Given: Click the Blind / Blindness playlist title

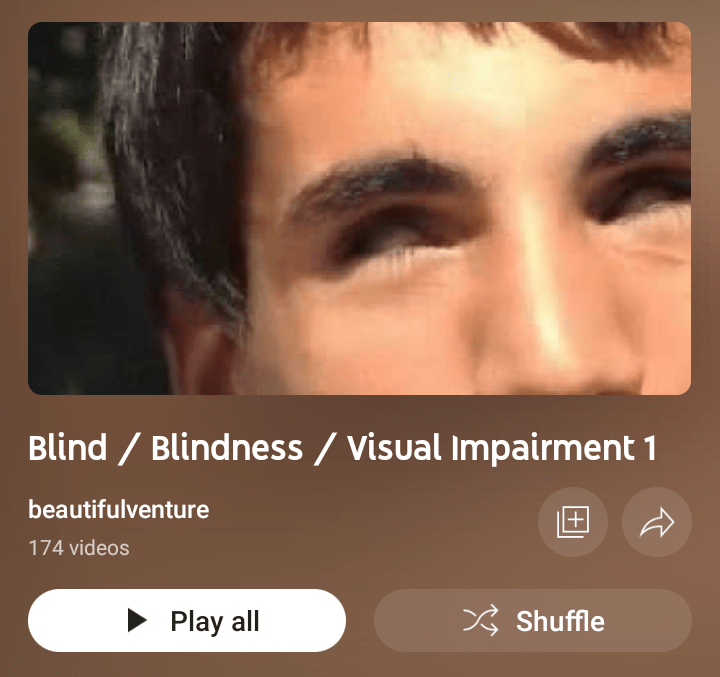Looking at the screenshot, I should 343,448.
